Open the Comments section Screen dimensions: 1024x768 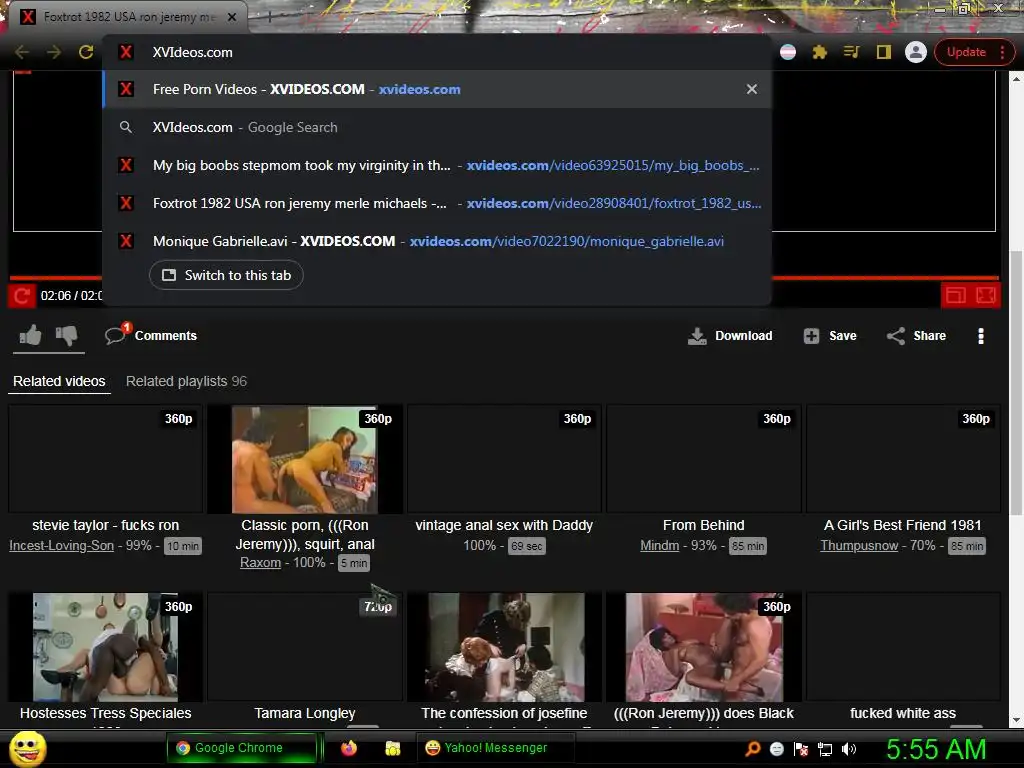(x=151, y=335)
